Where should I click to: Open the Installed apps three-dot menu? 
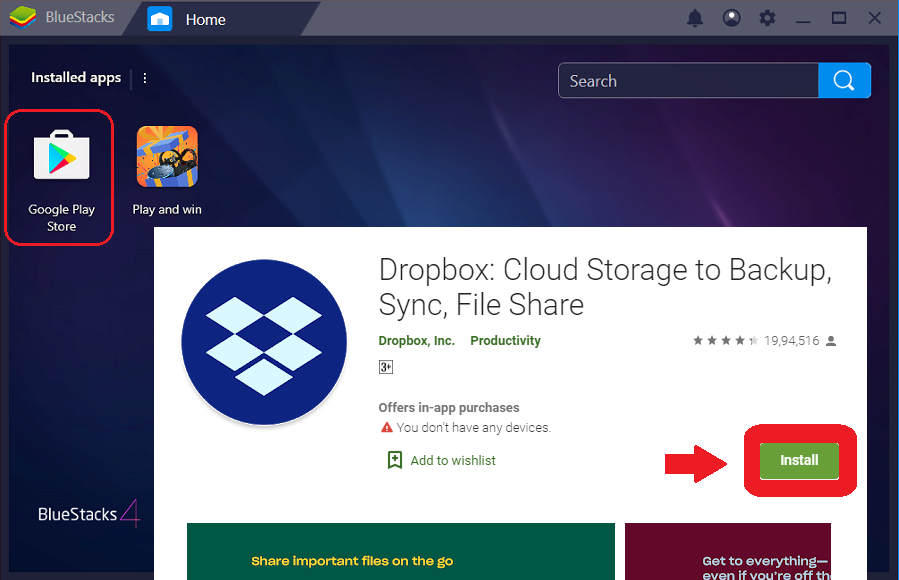click(145, 78)
